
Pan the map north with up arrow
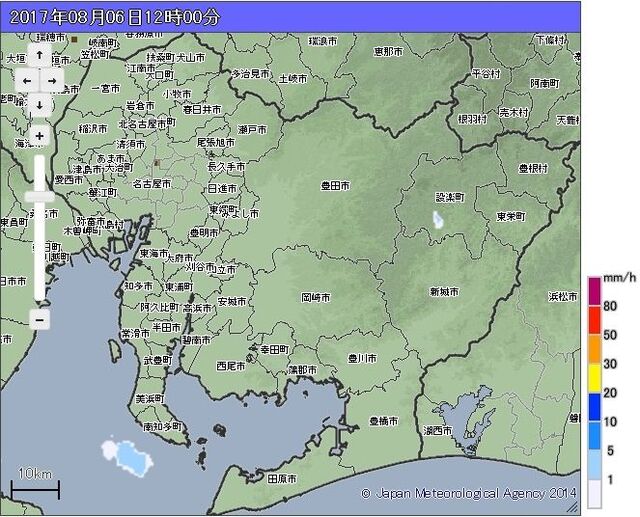click(x=40, y=55)
